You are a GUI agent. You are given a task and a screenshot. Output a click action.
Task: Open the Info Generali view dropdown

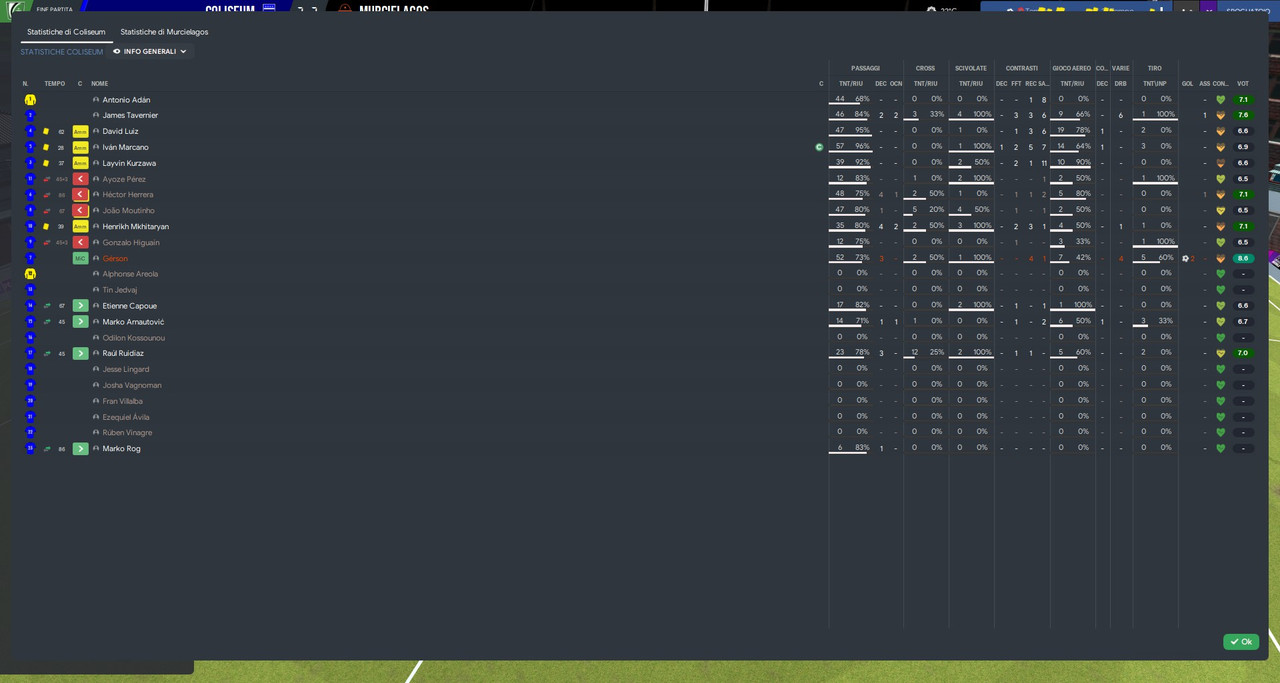click(x=150, y=51)
